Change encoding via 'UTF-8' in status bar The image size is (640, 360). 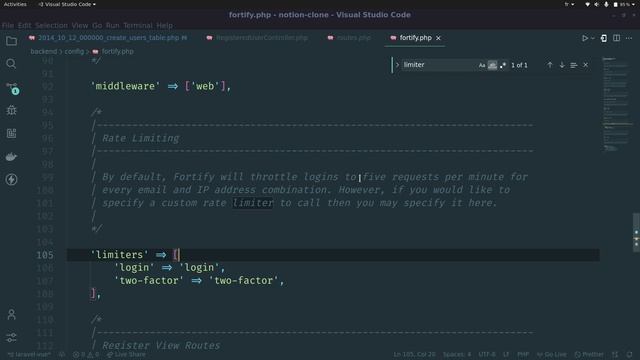tap(487, 354)
